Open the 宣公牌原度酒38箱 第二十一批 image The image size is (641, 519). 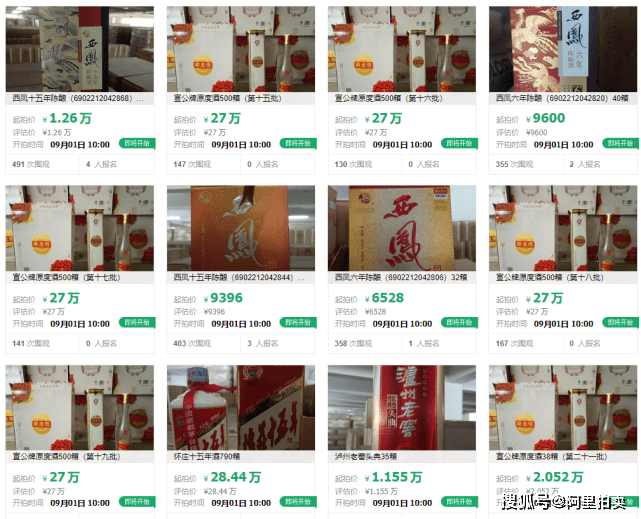563,407
